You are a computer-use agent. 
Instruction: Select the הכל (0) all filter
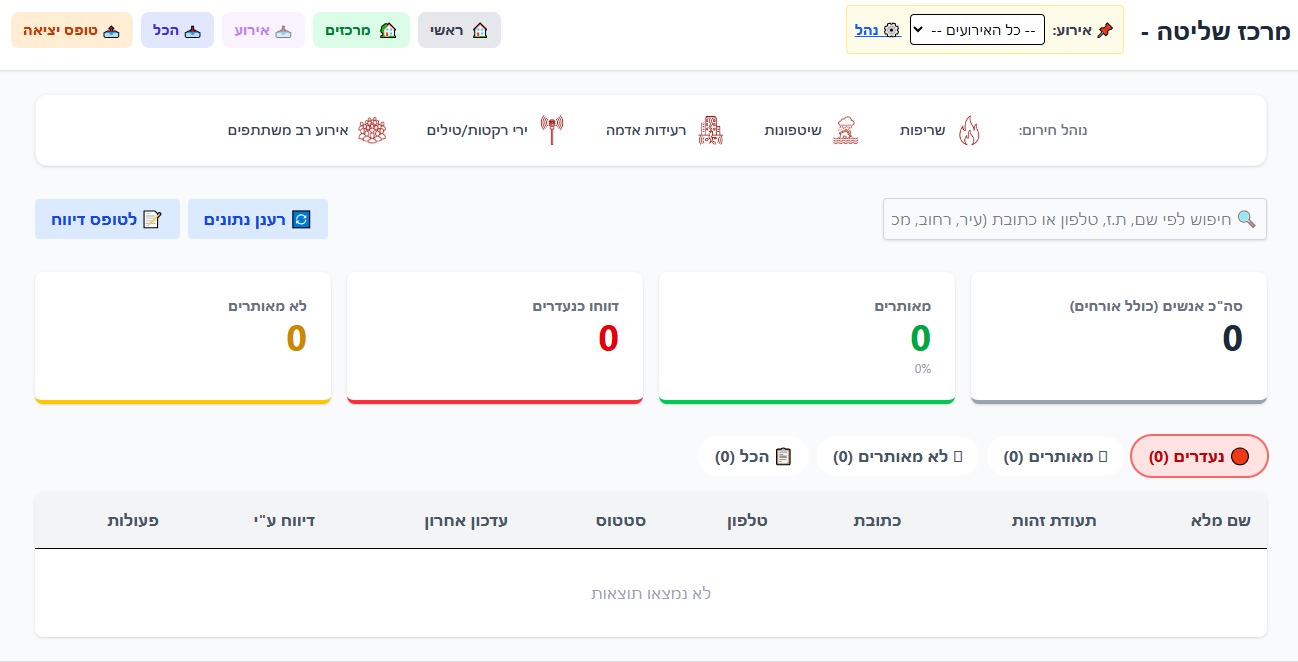pyautogui.click(x=753, y=456)
